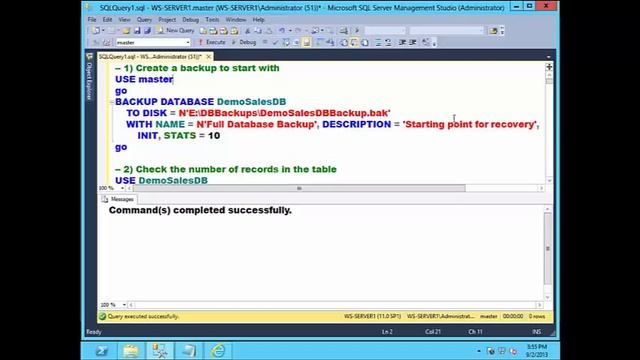640x360 pixels.
Task: Open the File menu
Action: 92,20
